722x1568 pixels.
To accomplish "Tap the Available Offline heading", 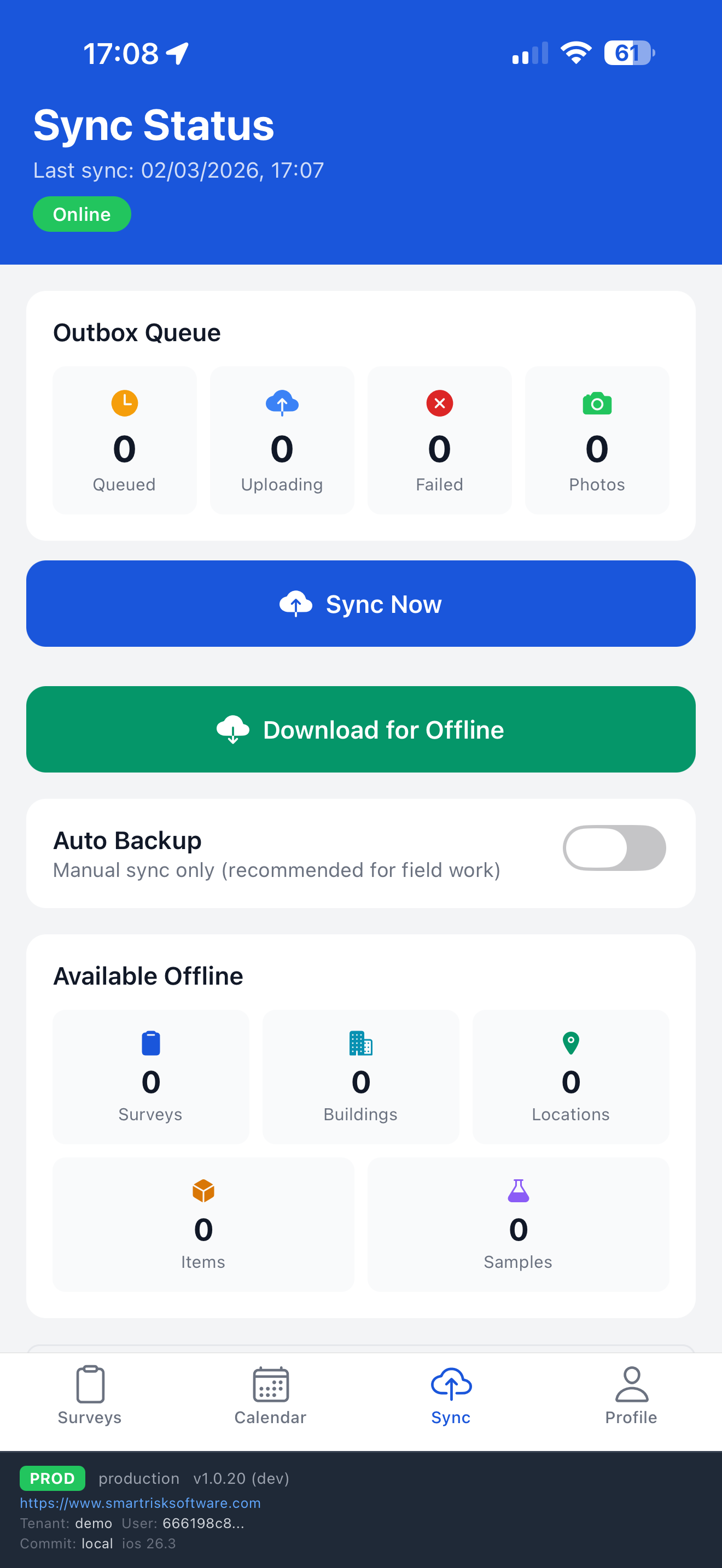I will coord(148,976).
